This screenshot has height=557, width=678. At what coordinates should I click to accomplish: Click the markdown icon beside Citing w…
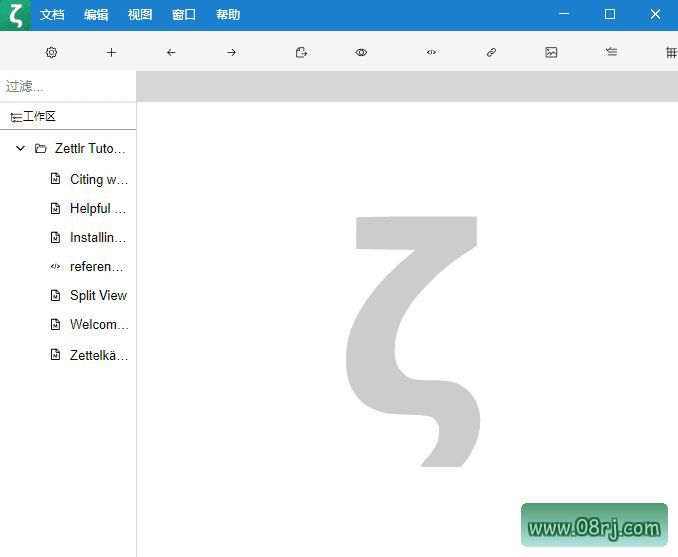click(x=55, y=178)
